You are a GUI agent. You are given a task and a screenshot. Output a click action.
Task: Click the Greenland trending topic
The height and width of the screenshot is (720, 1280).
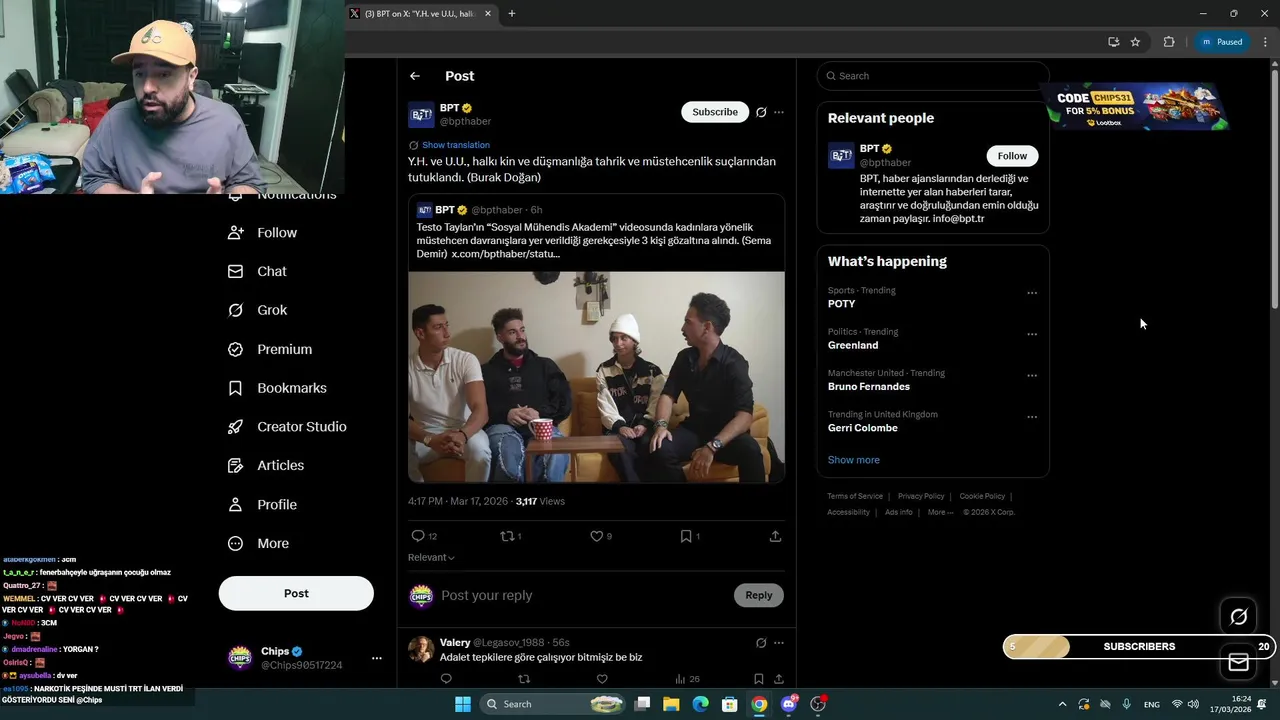click(853, 345)
